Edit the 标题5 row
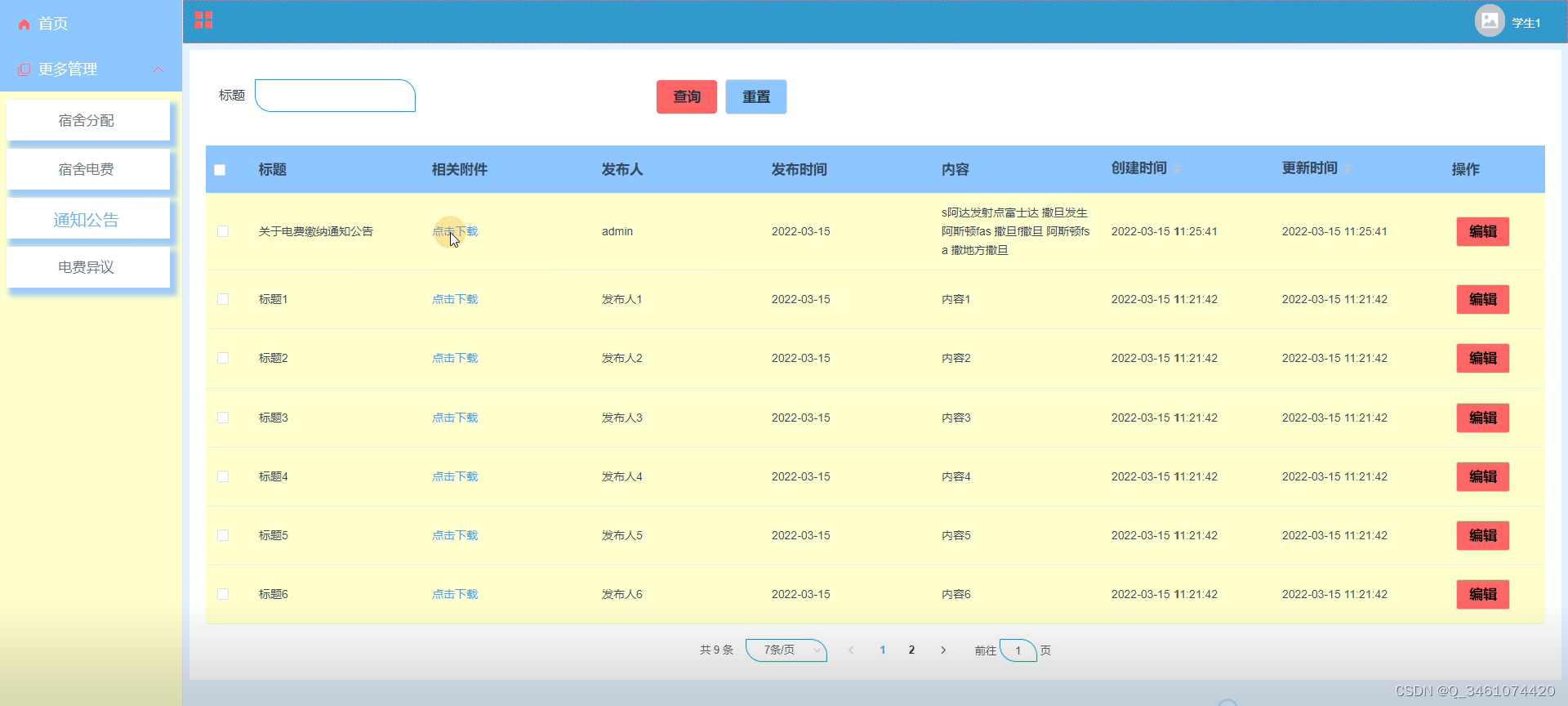1568x706 pixels. point(1483,535)
